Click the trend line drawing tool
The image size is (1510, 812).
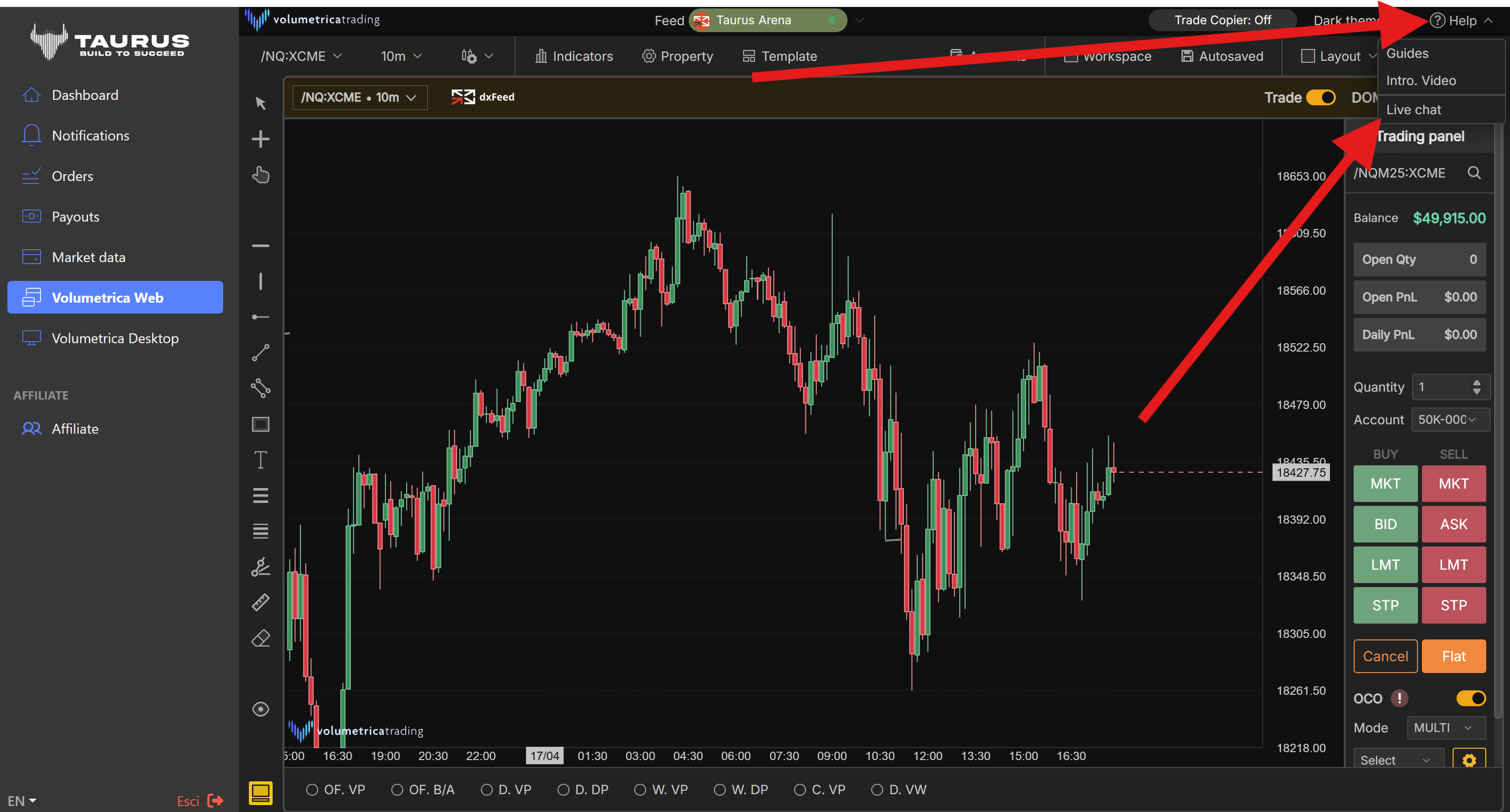(260, 353)
